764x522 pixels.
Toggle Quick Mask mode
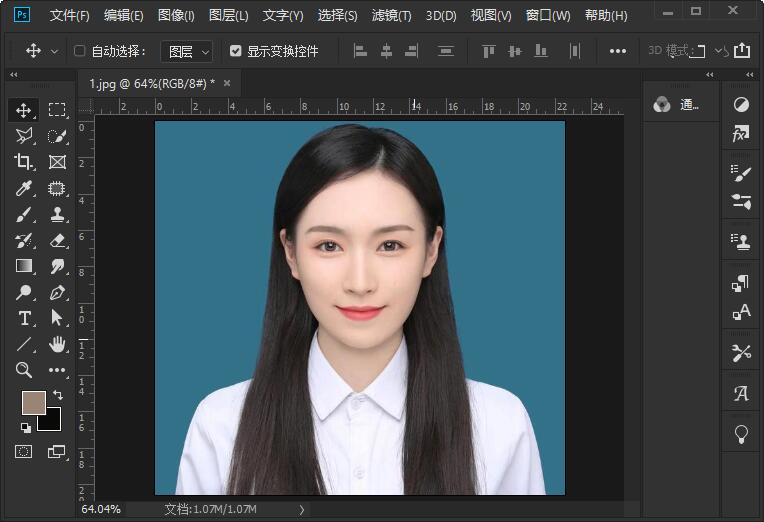23,451
